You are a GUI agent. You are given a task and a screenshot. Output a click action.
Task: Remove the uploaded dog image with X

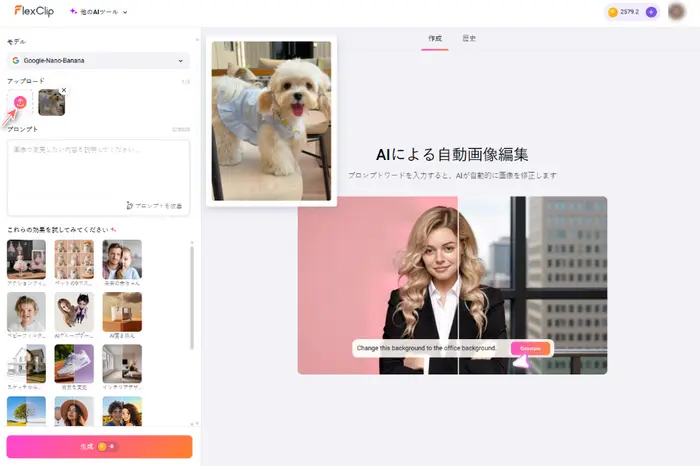tap(64, 90)
